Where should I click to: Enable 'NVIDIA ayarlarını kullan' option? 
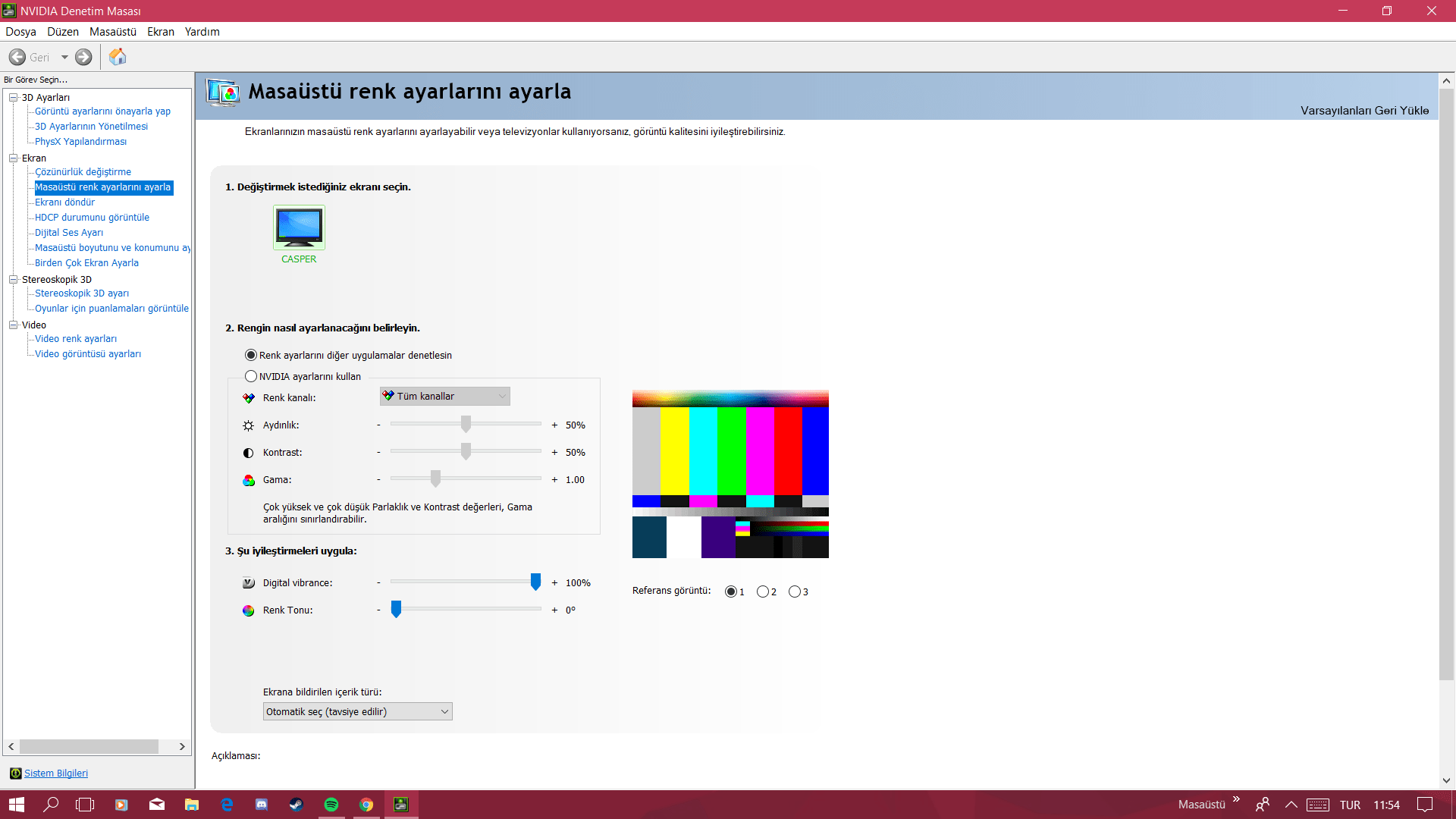(x=250, y=376)
